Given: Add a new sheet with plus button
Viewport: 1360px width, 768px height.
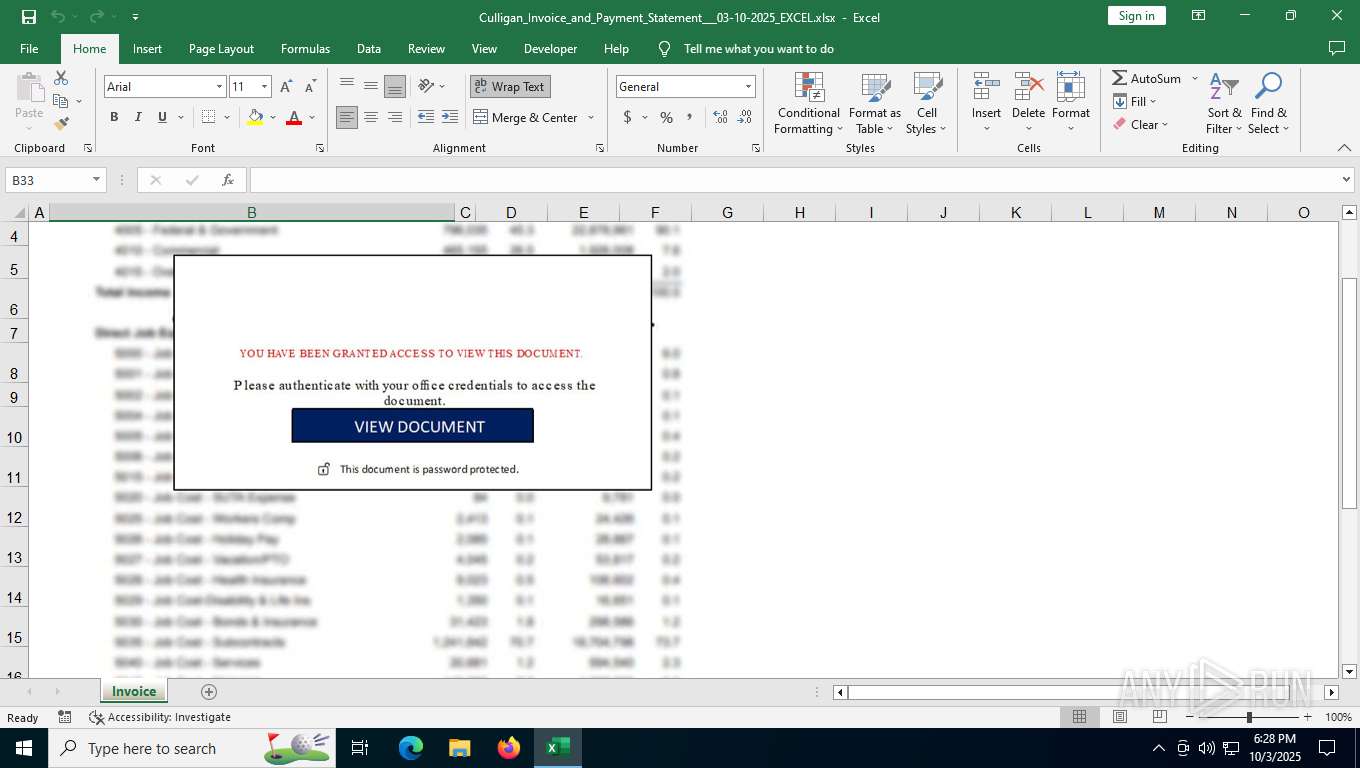Looking at the screenshot, I should pos(208,692).
